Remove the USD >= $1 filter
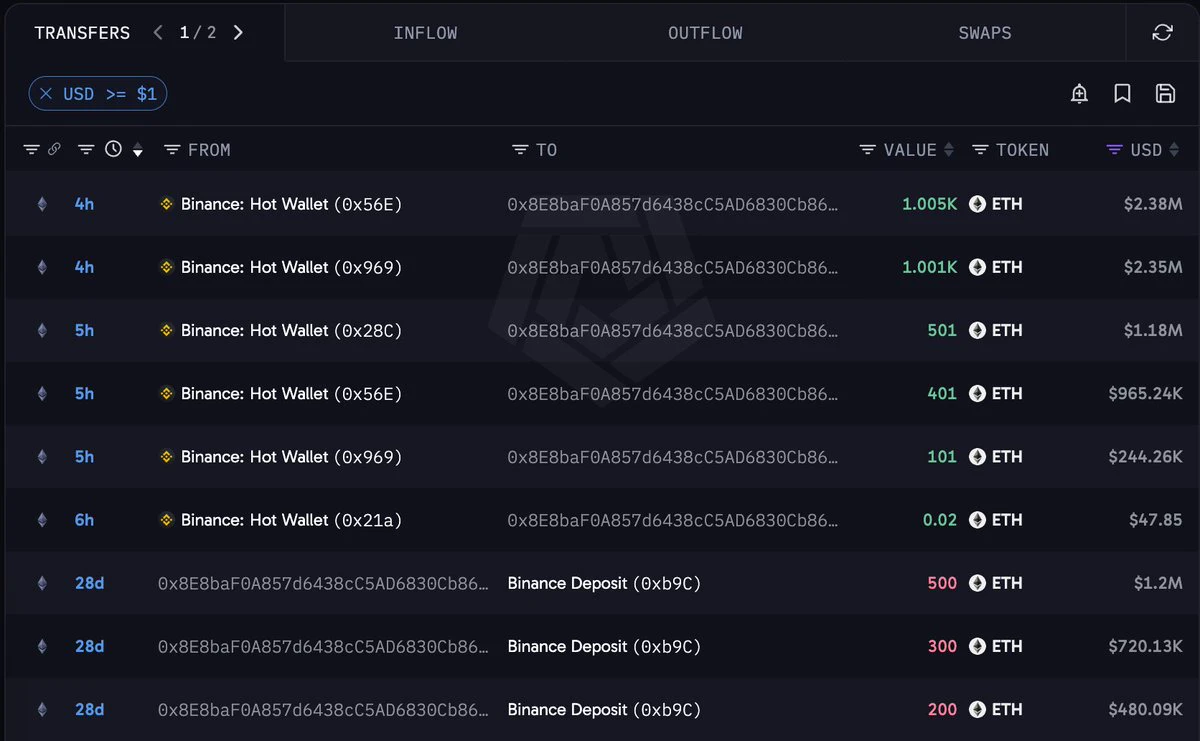Screen dimensions: 1200x741 pos(46,94)
